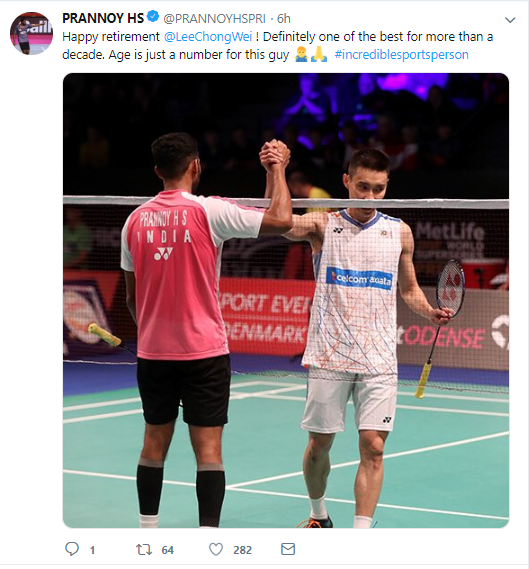Image resolution: width=529 pixels, height=569 pixels.
Task: Retweet this post using the retweet icon
Action: pos(144,549)
